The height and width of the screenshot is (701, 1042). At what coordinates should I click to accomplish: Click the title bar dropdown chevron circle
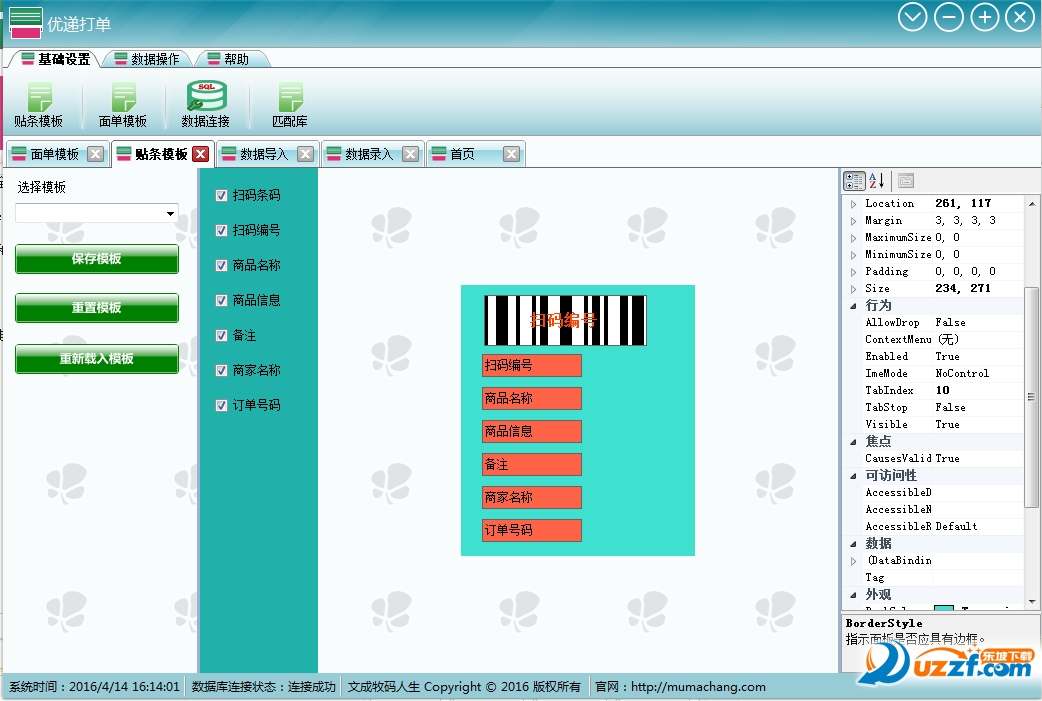(912, 17)
